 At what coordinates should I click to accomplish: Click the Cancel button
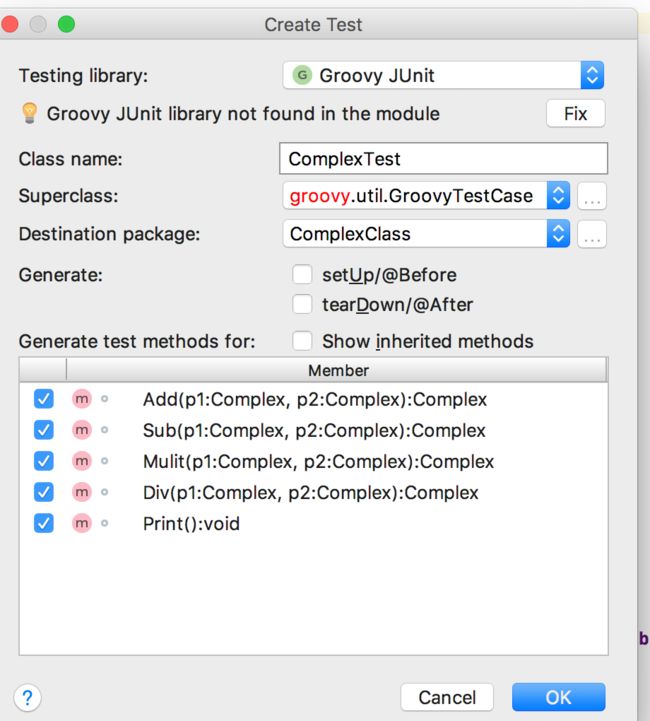pos(447,697)
